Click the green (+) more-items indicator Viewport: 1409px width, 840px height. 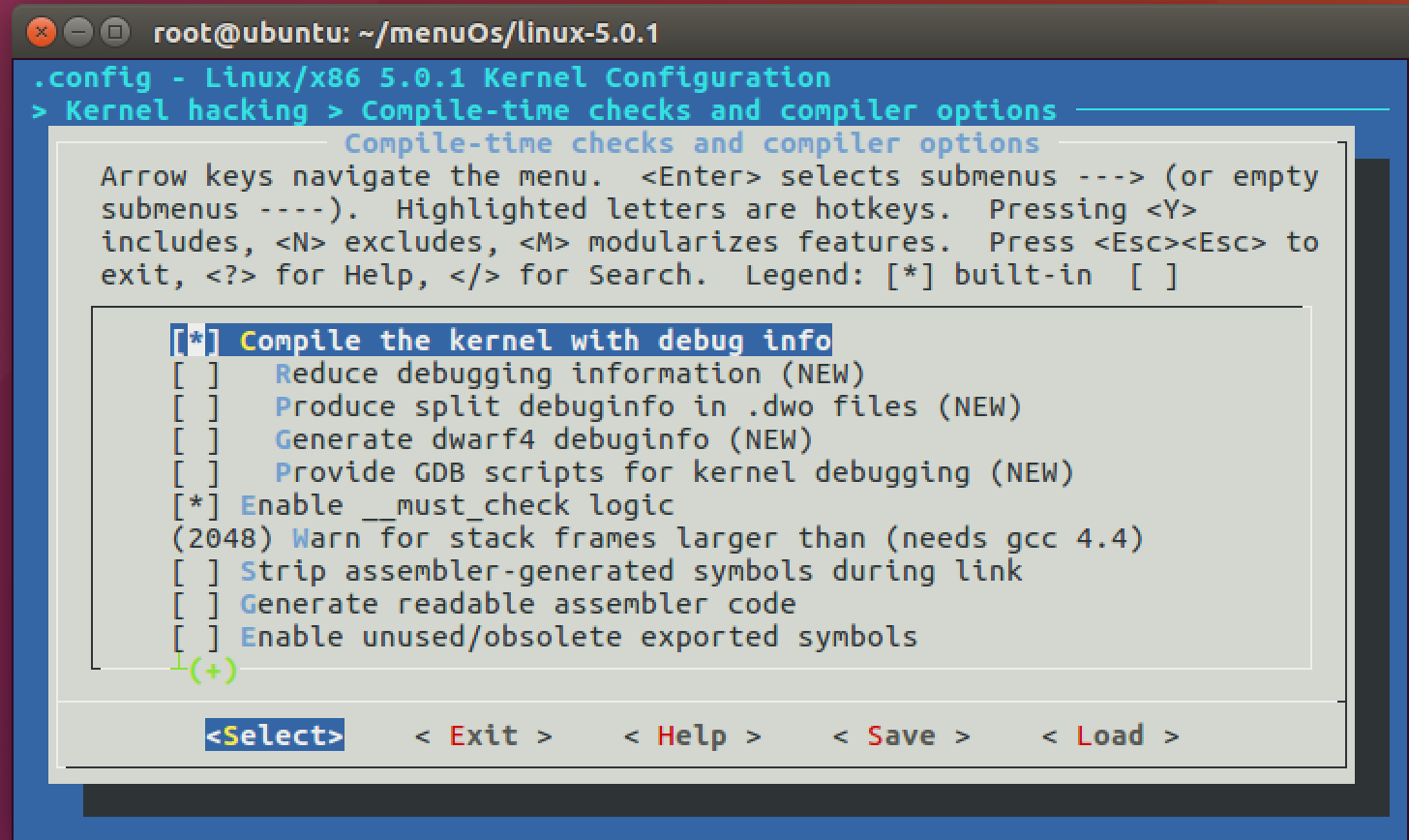point(213,670)
